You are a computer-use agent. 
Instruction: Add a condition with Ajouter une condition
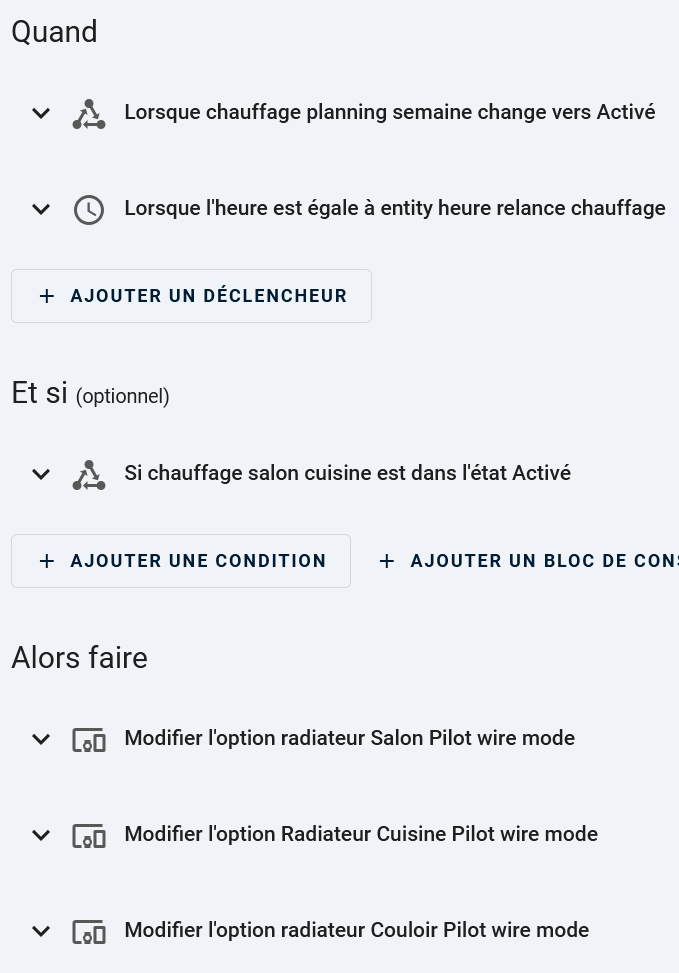coord(181,561)
